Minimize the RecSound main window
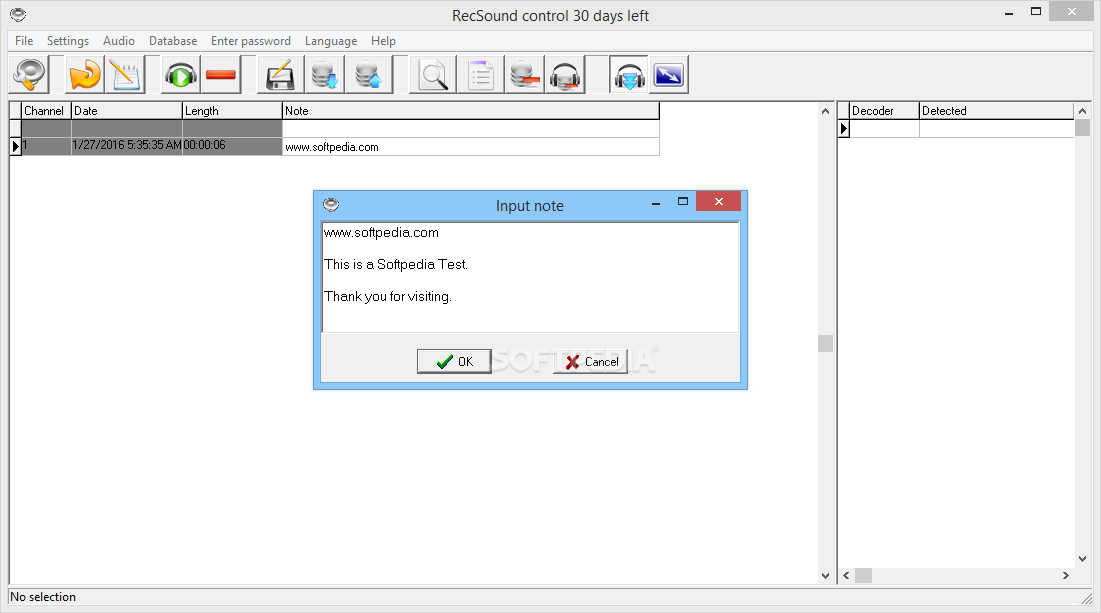This screenshot has height=613, width=1101. (x=1009, y=13)
